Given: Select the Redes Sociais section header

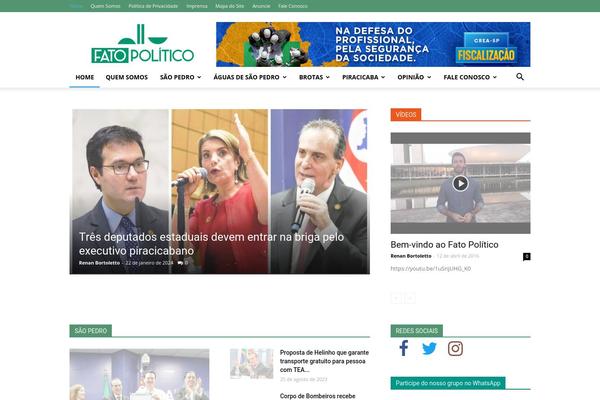Looking at the screenshot, I should (x=416, y=331).
